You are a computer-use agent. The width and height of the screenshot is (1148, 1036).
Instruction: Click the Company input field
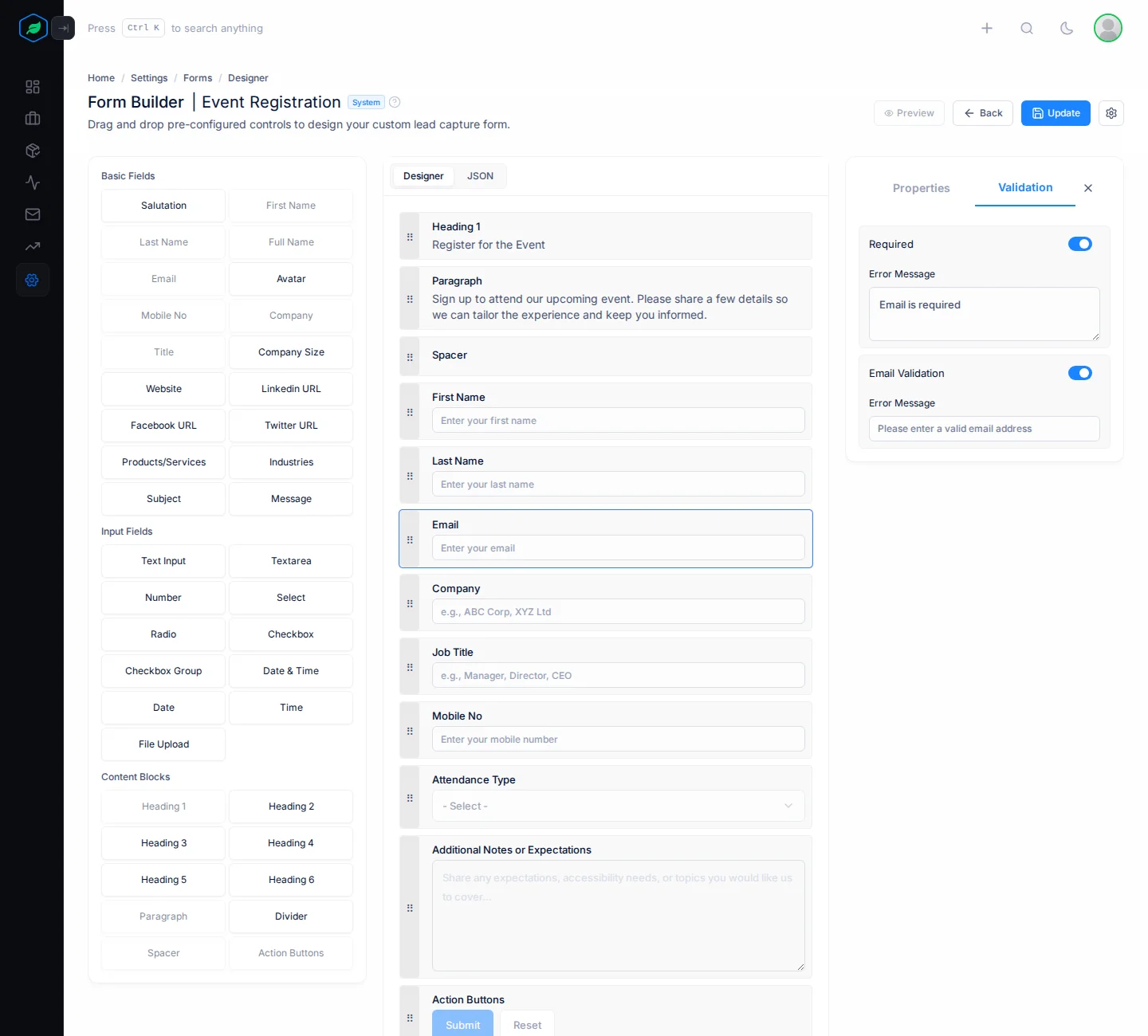[619, 611]
